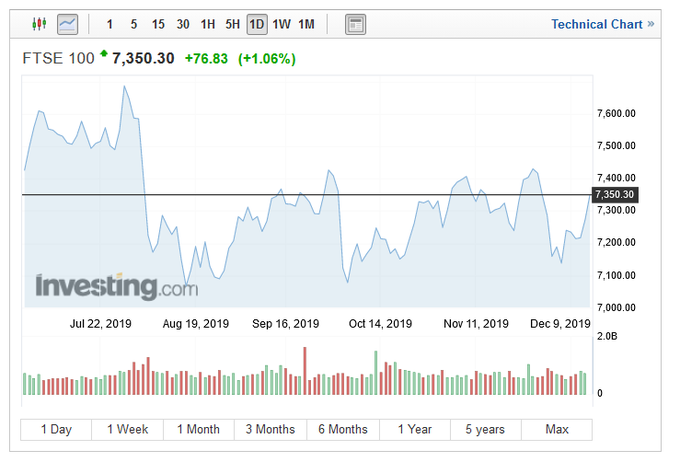680x462 pixels.
Task: Click the Aug 19, 2019 axis label
Action: tap(196, 324)
